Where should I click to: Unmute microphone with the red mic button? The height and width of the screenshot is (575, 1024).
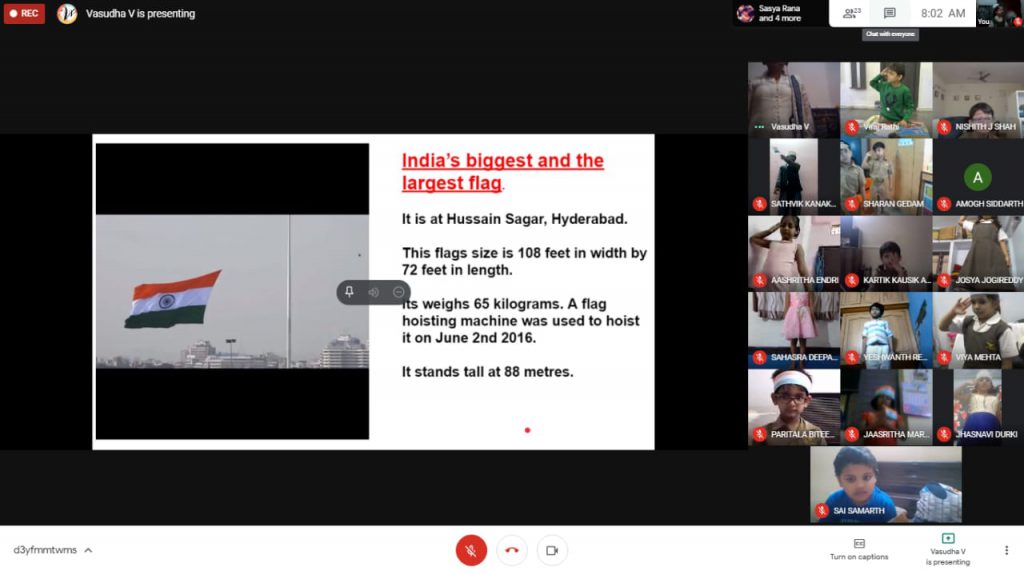(x=471, y=550)
